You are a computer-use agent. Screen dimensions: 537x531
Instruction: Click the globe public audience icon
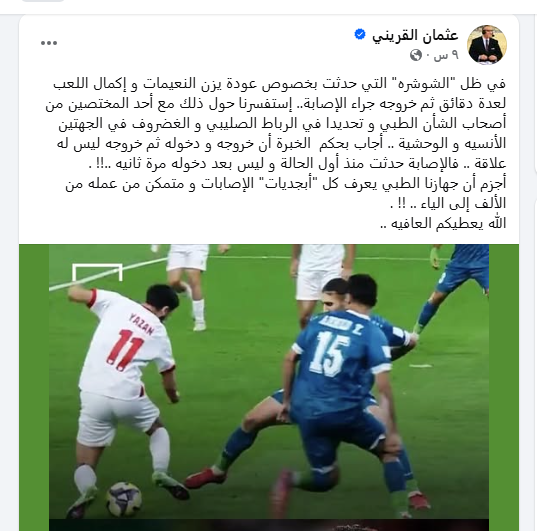[x=416, y=55]
